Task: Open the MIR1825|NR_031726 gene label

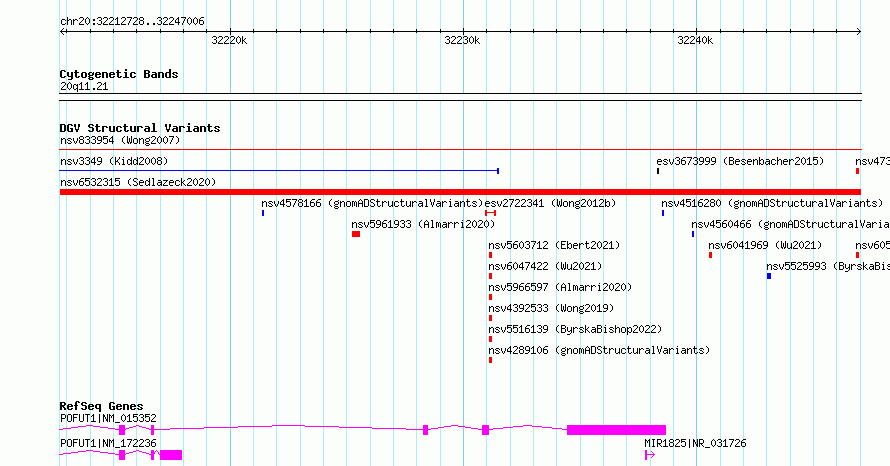Action: (695, 443)
